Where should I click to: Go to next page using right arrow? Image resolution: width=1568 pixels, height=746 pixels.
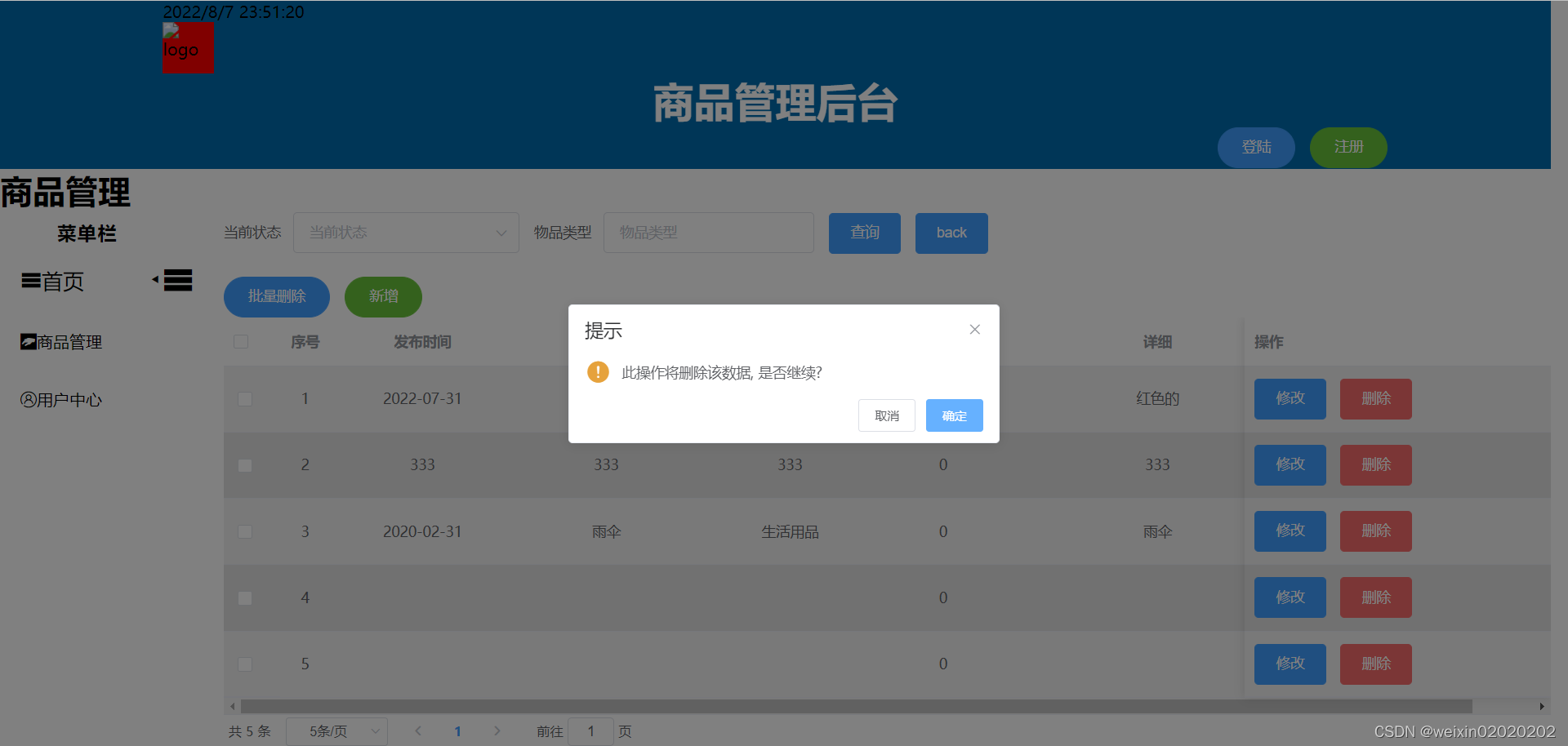pos(497,731)
